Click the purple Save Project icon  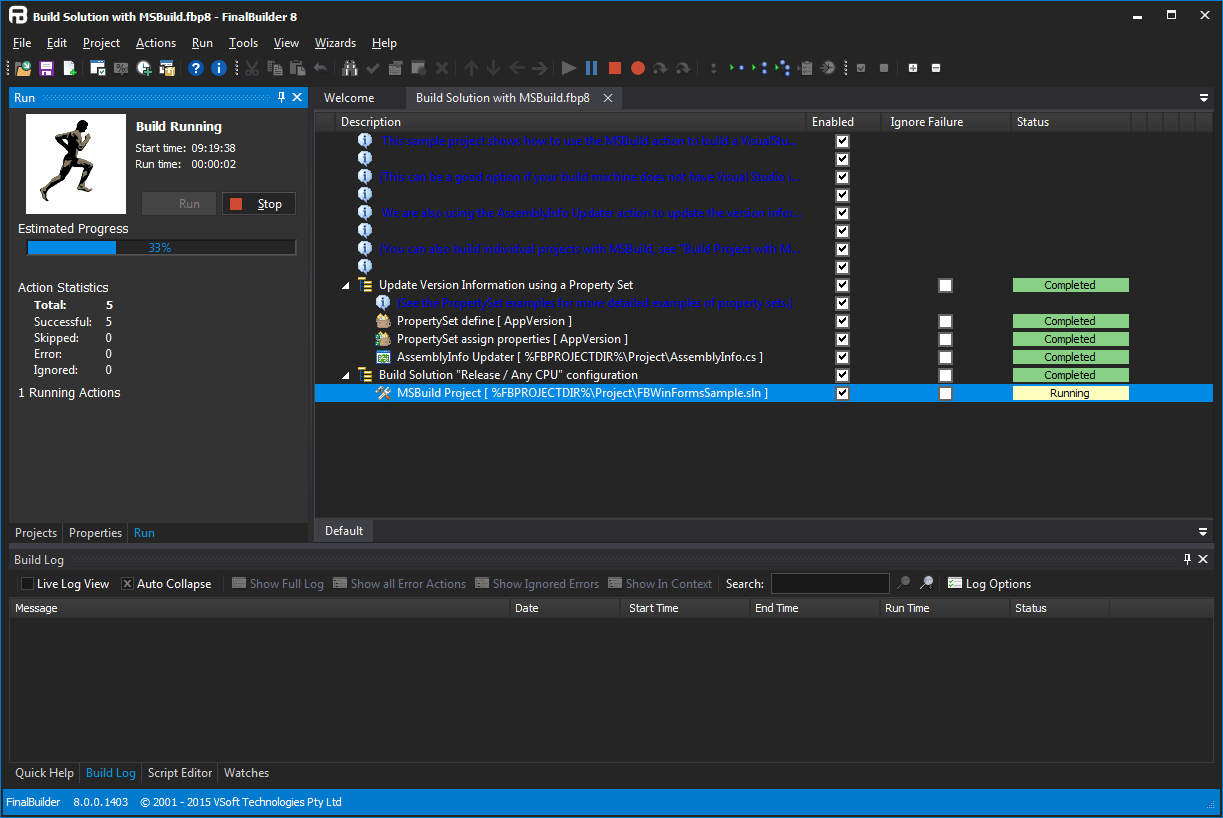[46, 68]
